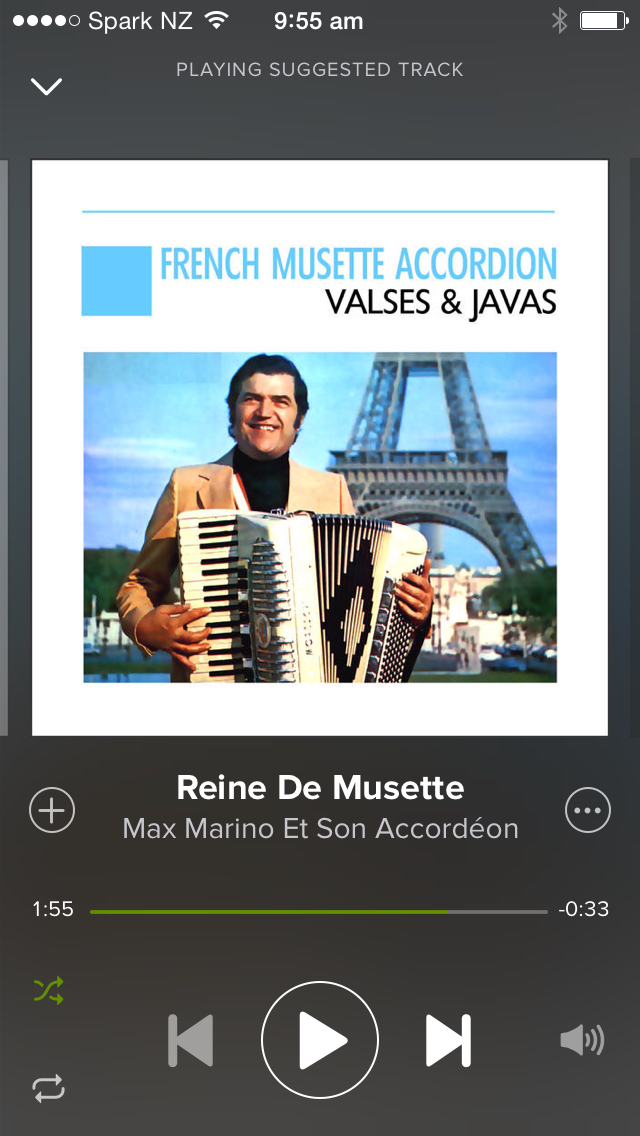This screenshot has height=1136, width=640.
Task: Open the volume speaker control
Action: 582,1041
